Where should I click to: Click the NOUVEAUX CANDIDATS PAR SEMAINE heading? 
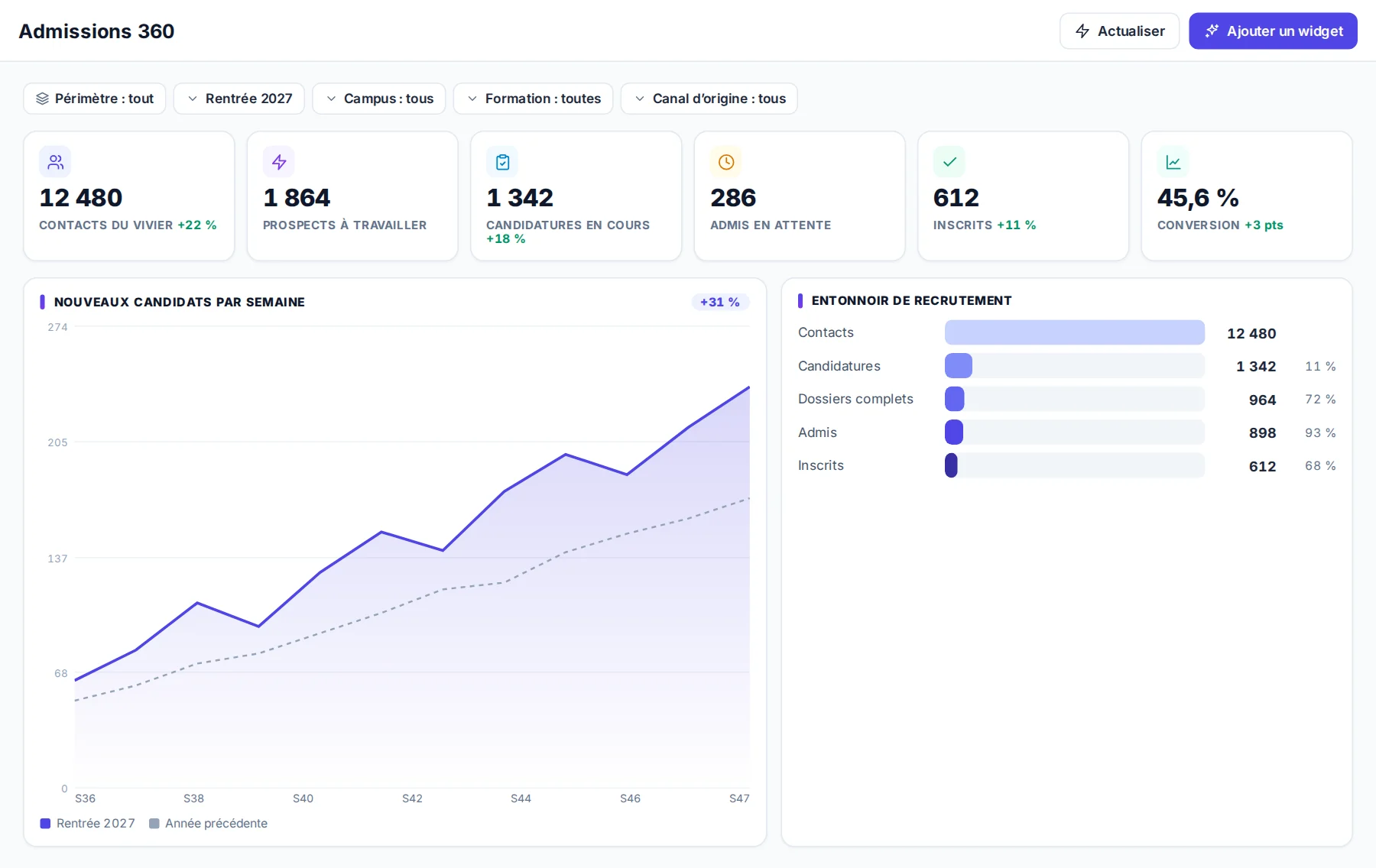(180, 302)
